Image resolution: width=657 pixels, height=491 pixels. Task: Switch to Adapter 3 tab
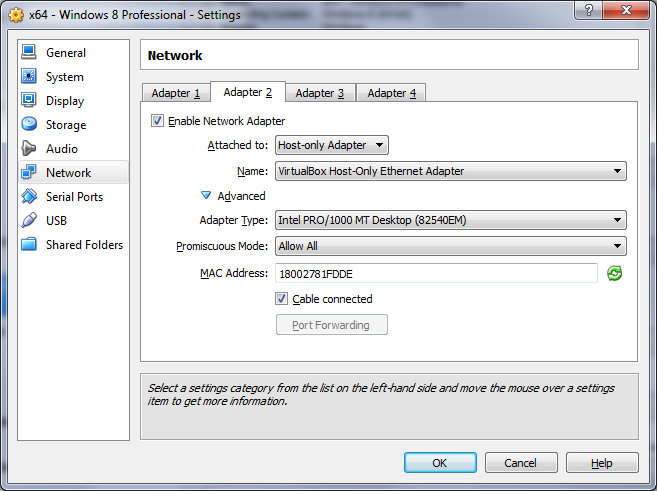[320, 93]
